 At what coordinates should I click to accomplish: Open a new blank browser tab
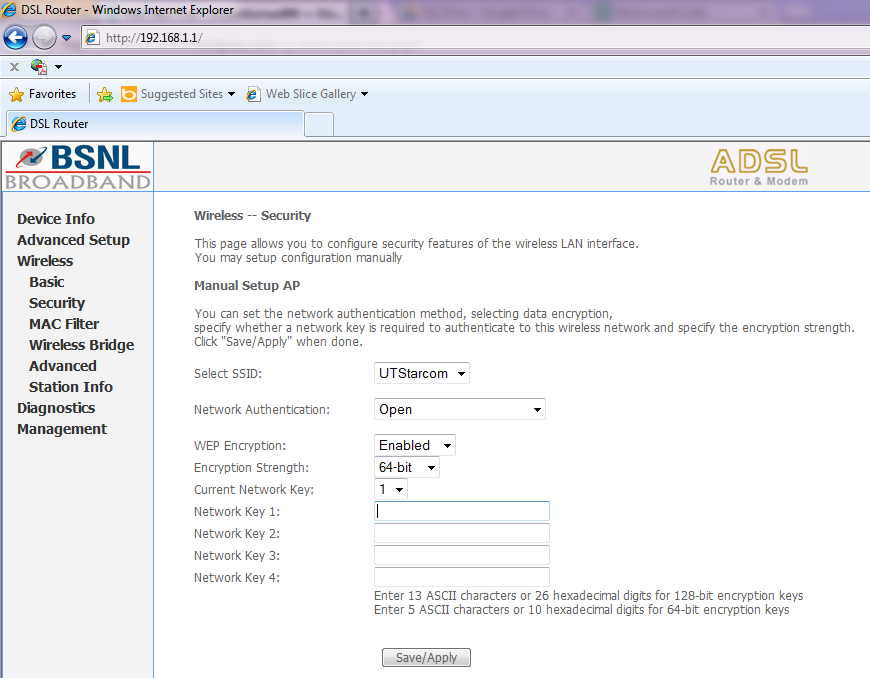point(318,124)
